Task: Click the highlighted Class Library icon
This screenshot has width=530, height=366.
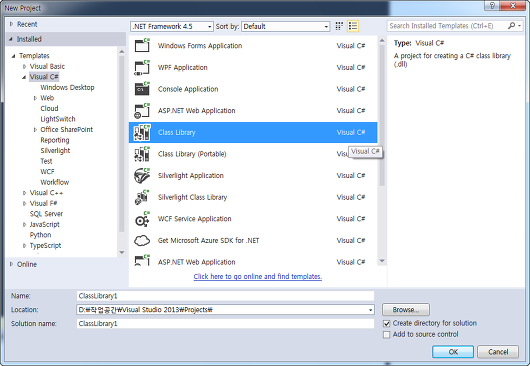Action: tap(142, 132)
